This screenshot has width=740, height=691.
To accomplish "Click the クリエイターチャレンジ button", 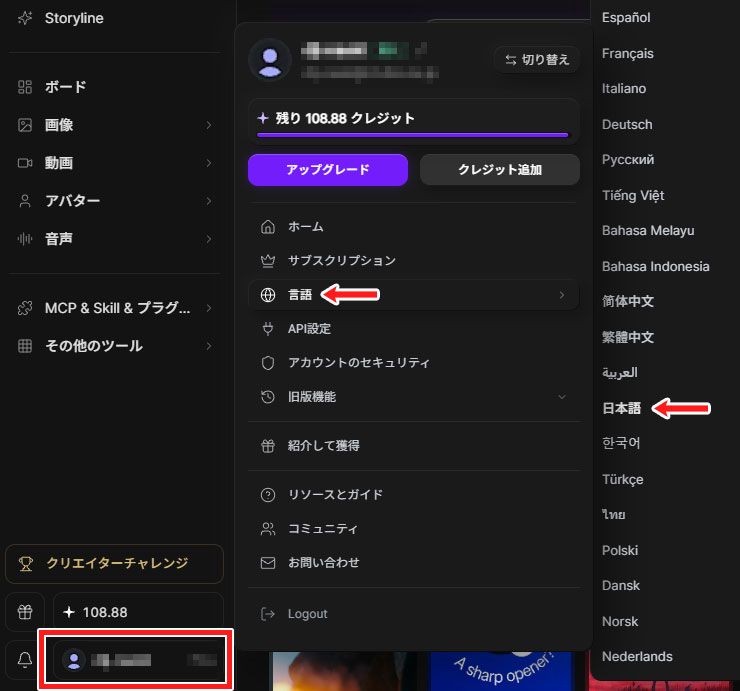I will click(114, 564).
